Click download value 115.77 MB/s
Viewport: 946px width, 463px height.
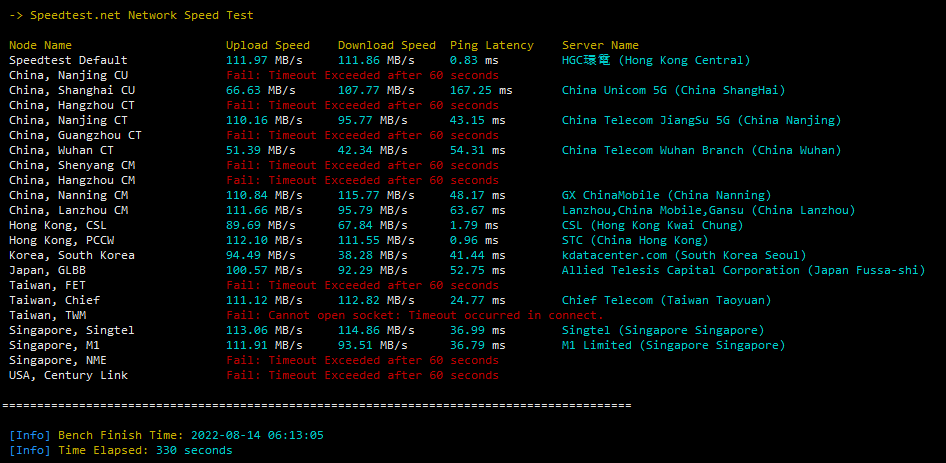pos(376,196)
